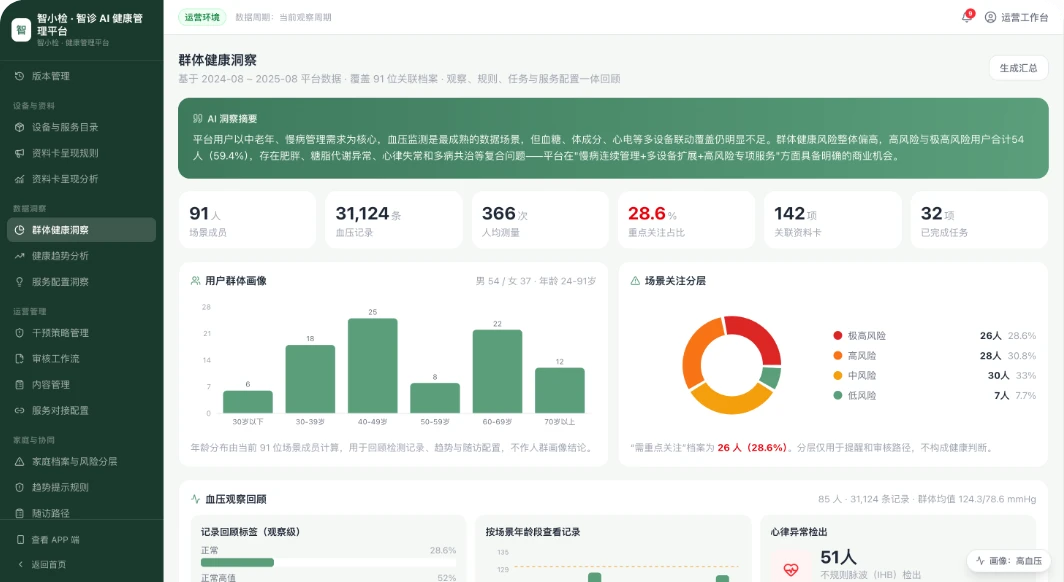The image size is (1064, 582).
Task: Click the 31,124 血压记录 card
Action: point(394,220)
